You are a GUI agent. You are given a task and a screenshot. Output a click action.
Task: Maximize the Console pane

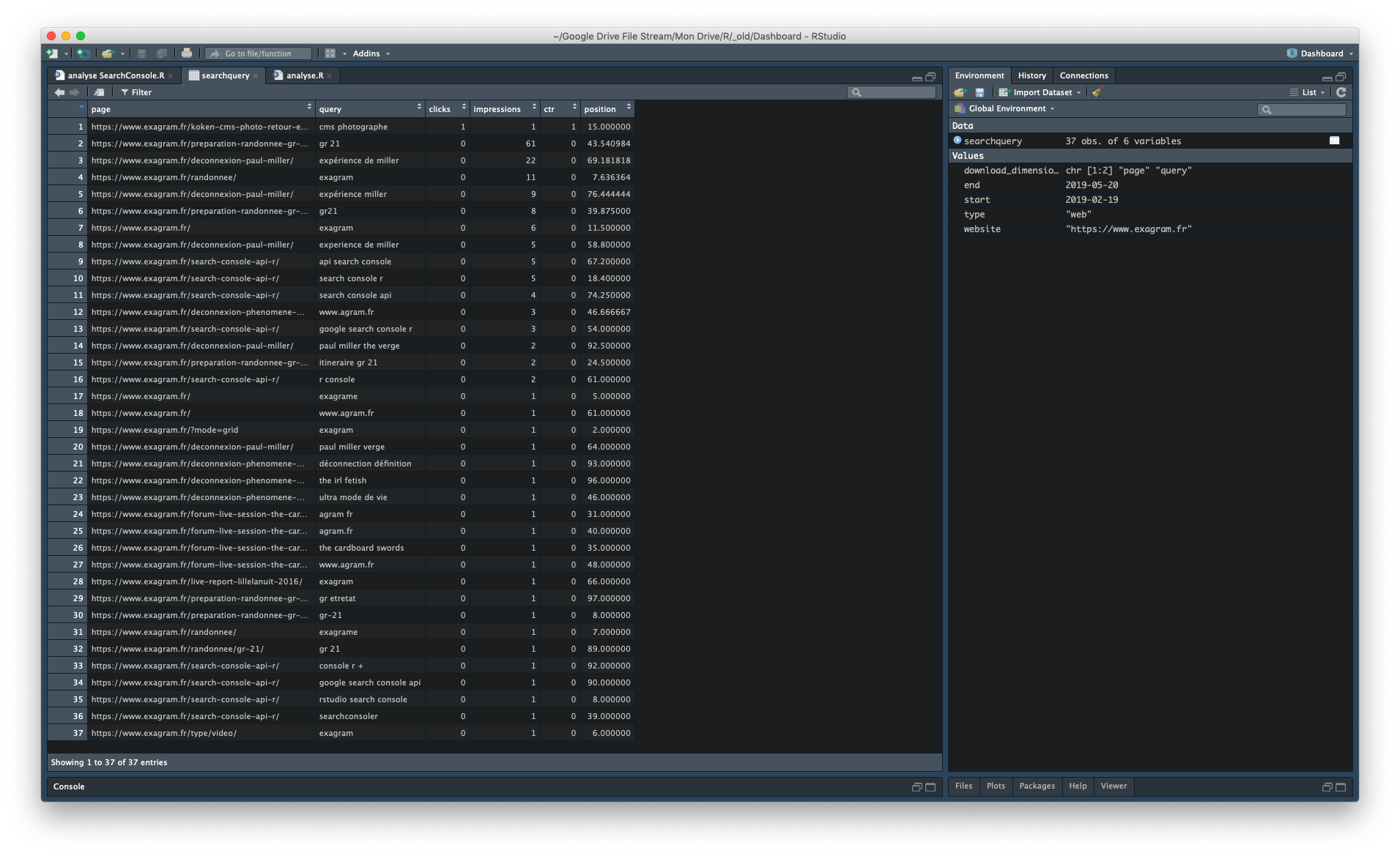point(930,787)
